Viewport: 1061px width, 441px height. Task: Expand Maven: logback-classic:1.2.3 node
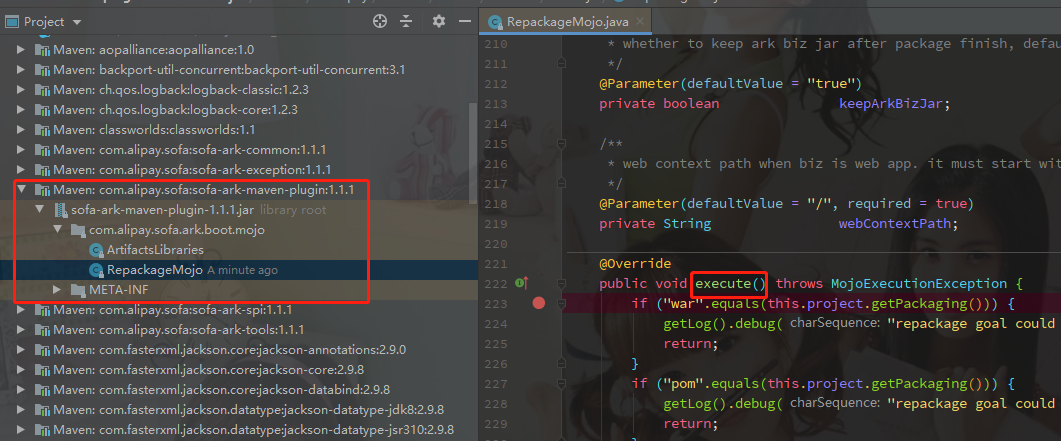click(x=21, y=89)
